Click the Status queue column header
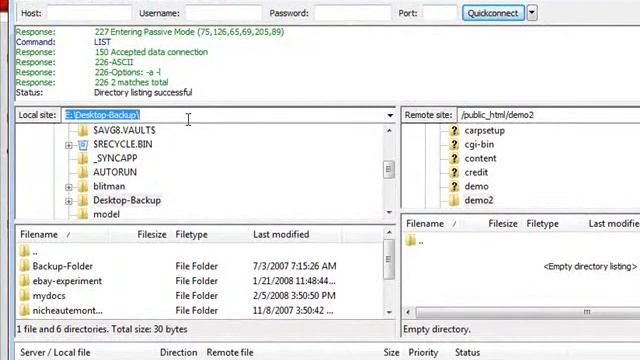 point(467,352)
